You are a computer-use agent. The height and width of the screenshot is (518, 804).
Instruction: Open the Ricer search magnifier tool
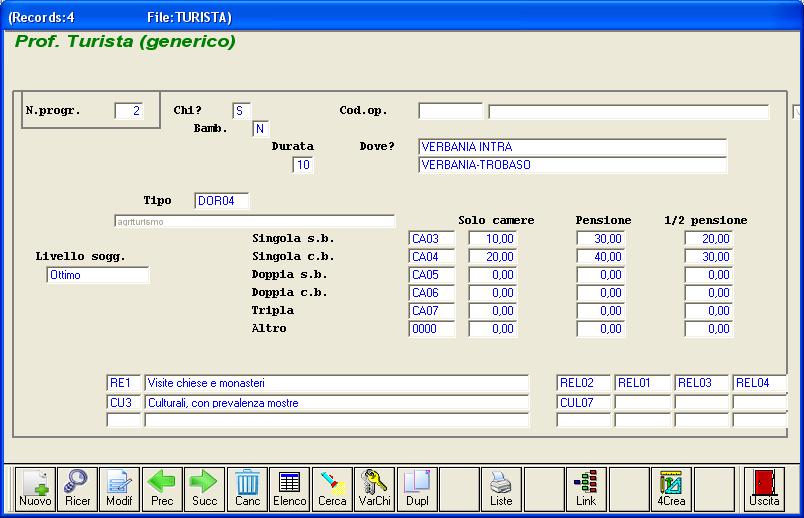click(x=77, y=489)
